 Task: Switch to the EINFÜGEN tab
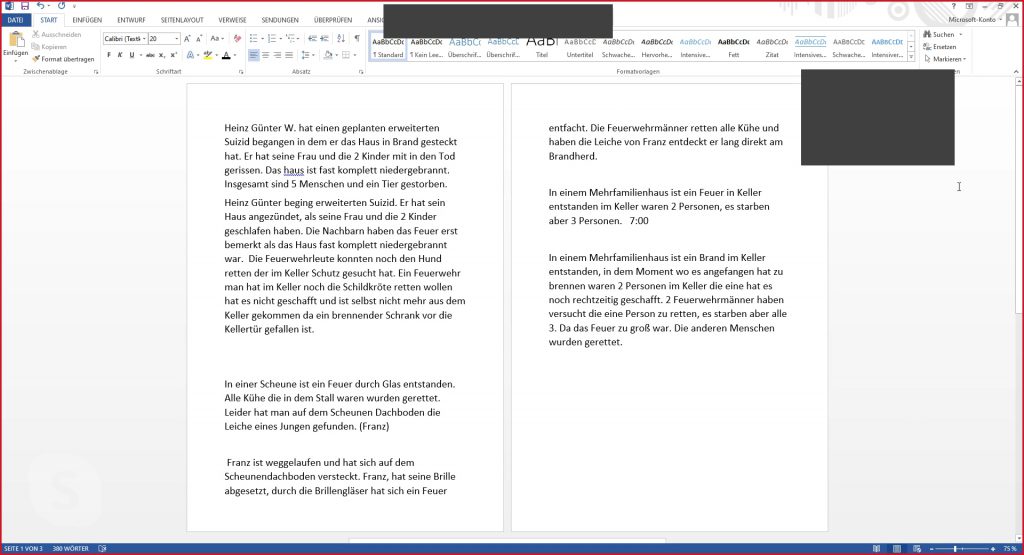[x=87, y=20]
